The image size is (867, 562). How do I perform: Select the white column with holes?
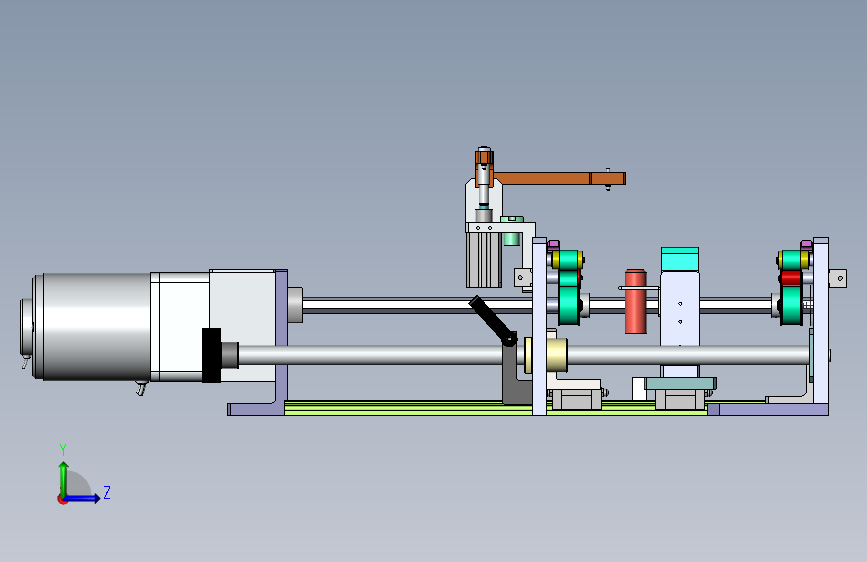pyautogui.click(x=680, y=324)
